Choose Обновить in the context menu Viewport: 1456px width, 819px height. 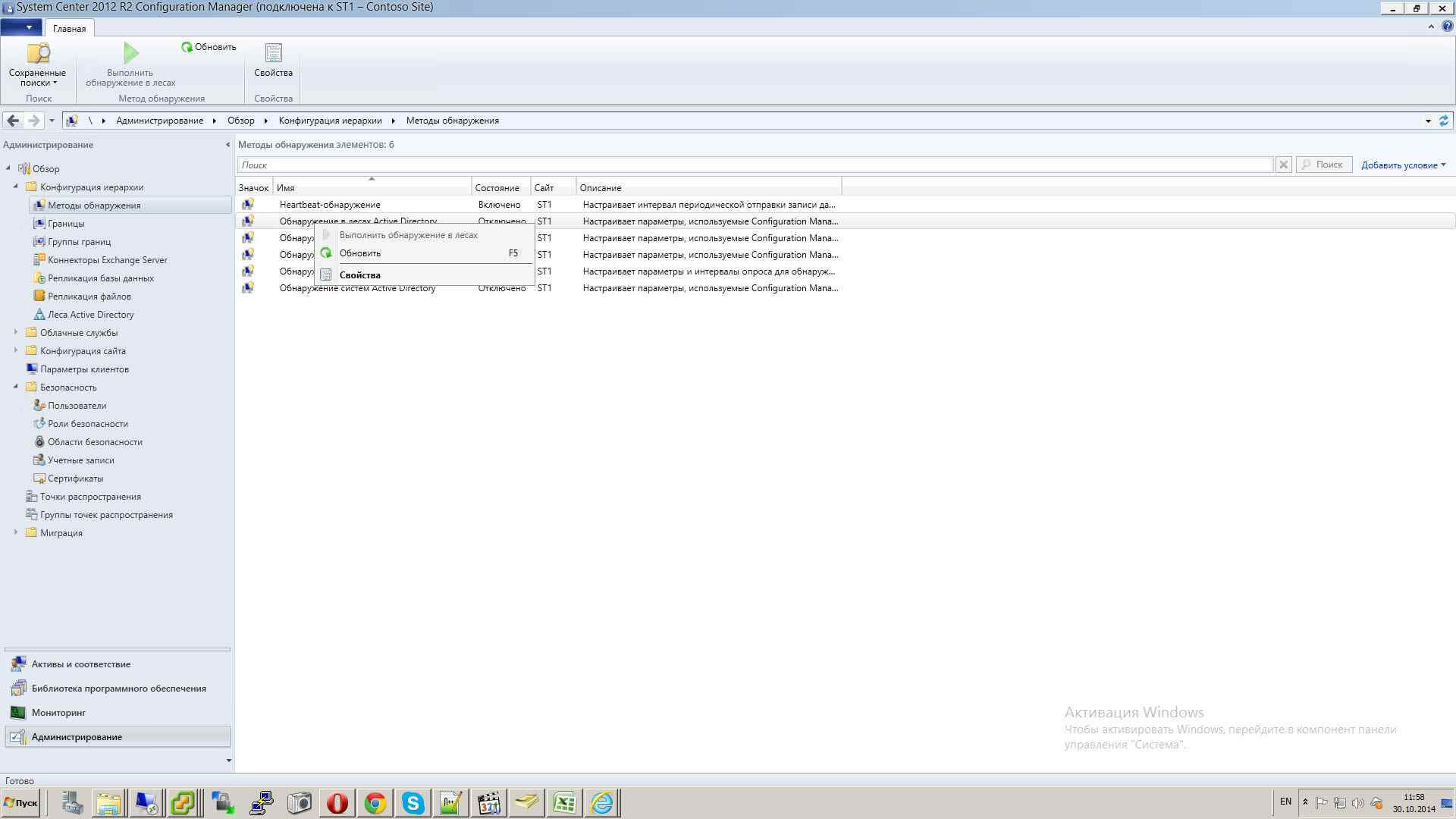click(425, 253)
